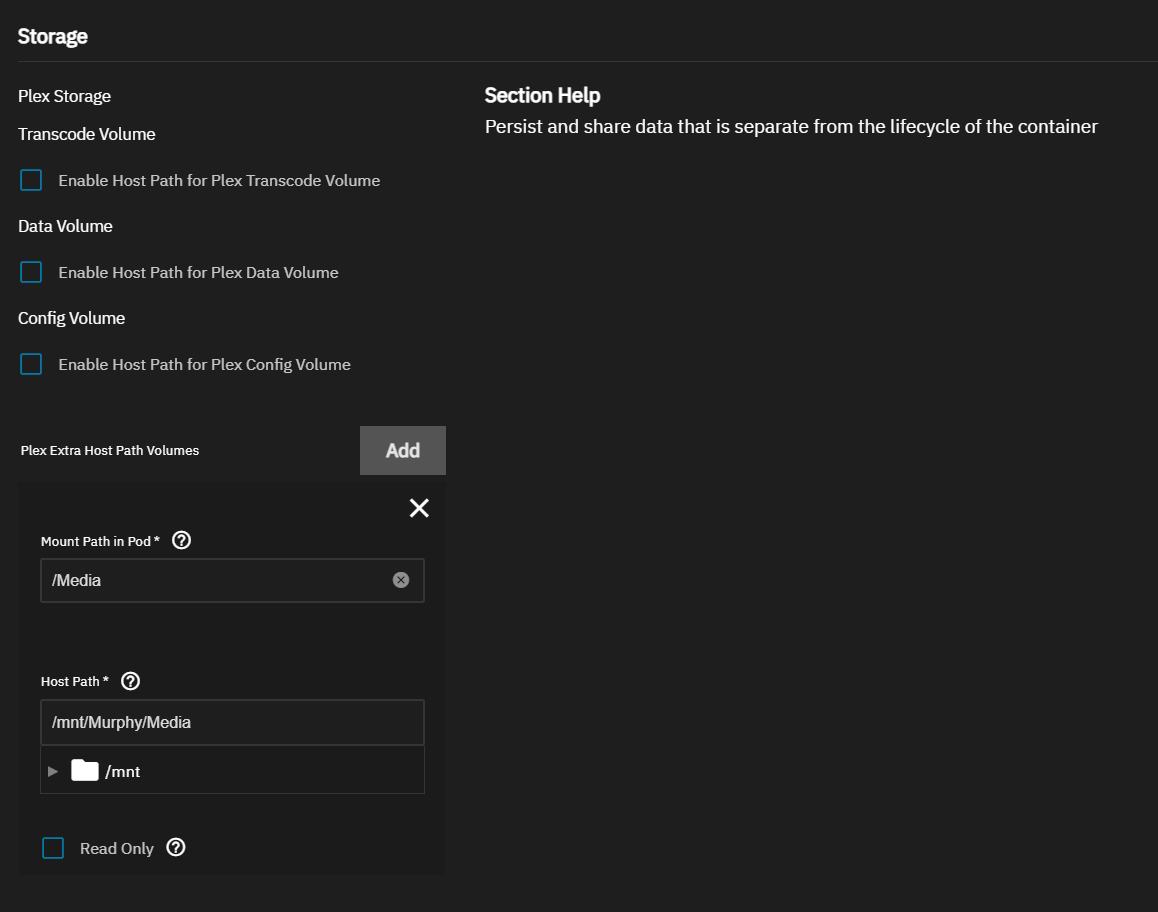The image size is (1158, 912).
Task: Select the /mnt tree item label
Action: (123, 772)
